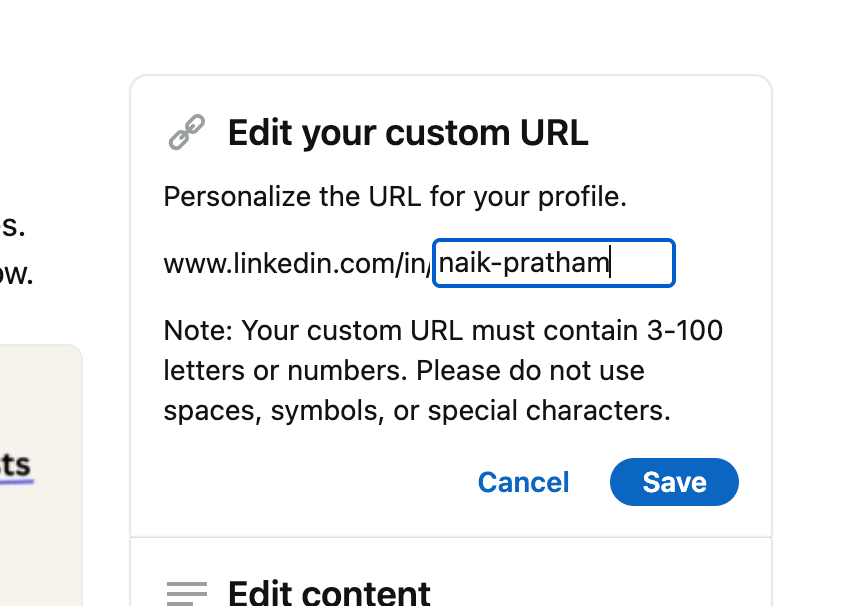Select the "Edit your custom URL" heading
The image size is (866, 606).
(408, 133)
